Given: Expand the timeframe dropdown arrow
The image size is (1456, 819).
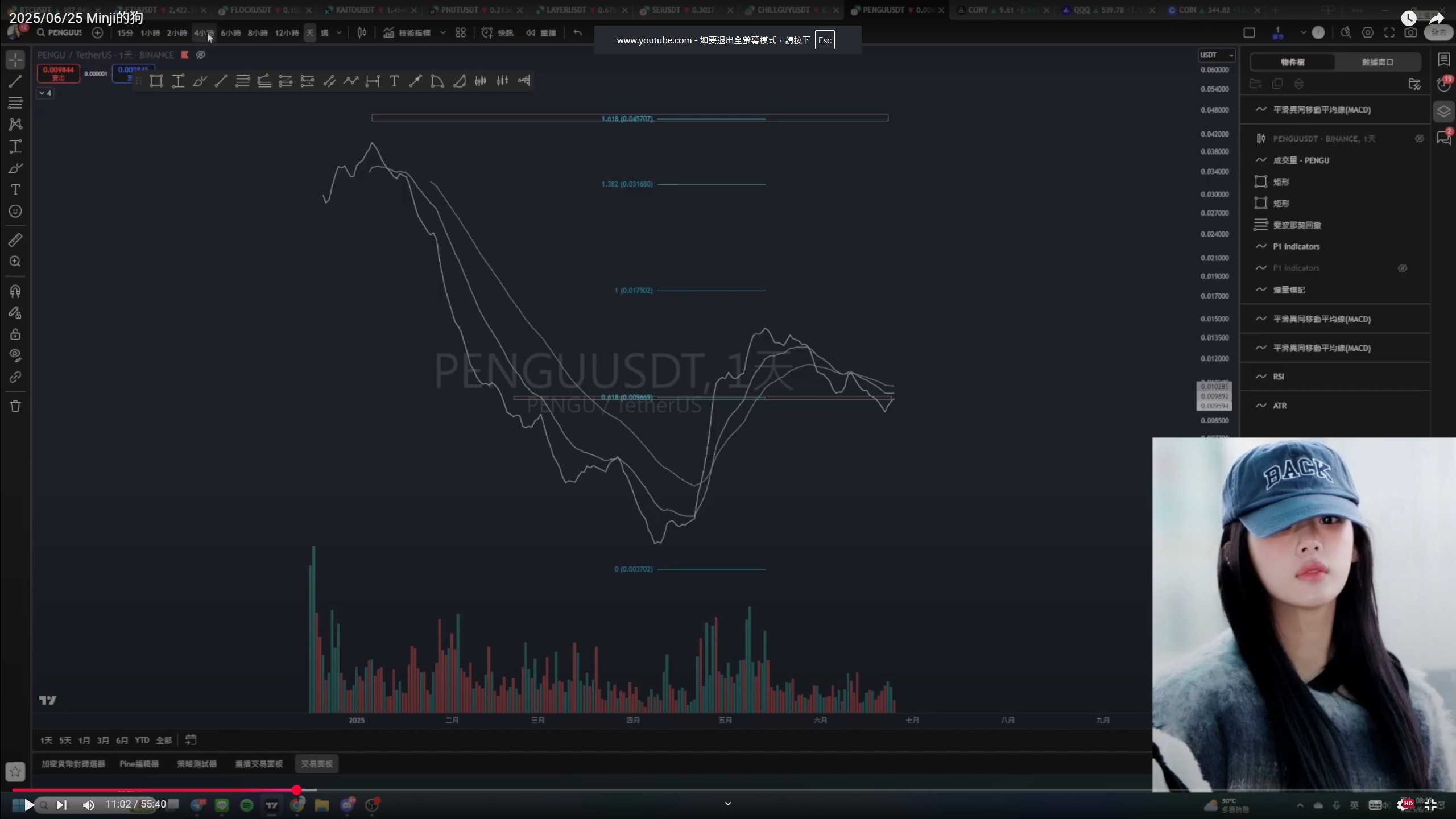Looking at the screenshot, I should coord(339,33).
